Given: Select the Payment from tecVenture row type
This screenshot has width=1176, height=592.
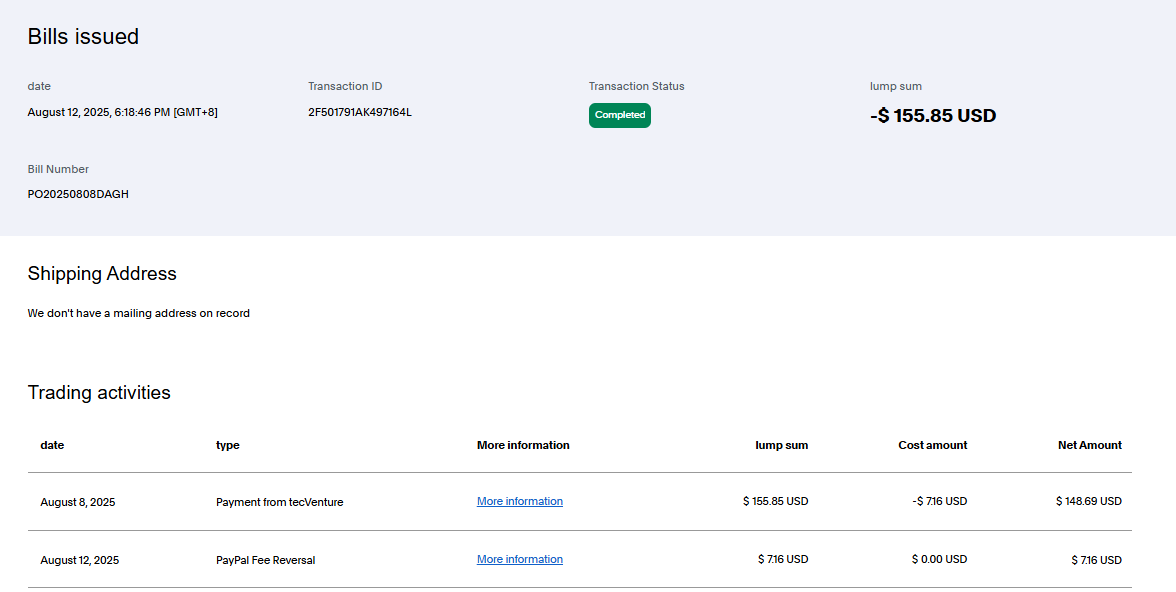Looking at the screenshot, I should point(279,502).
